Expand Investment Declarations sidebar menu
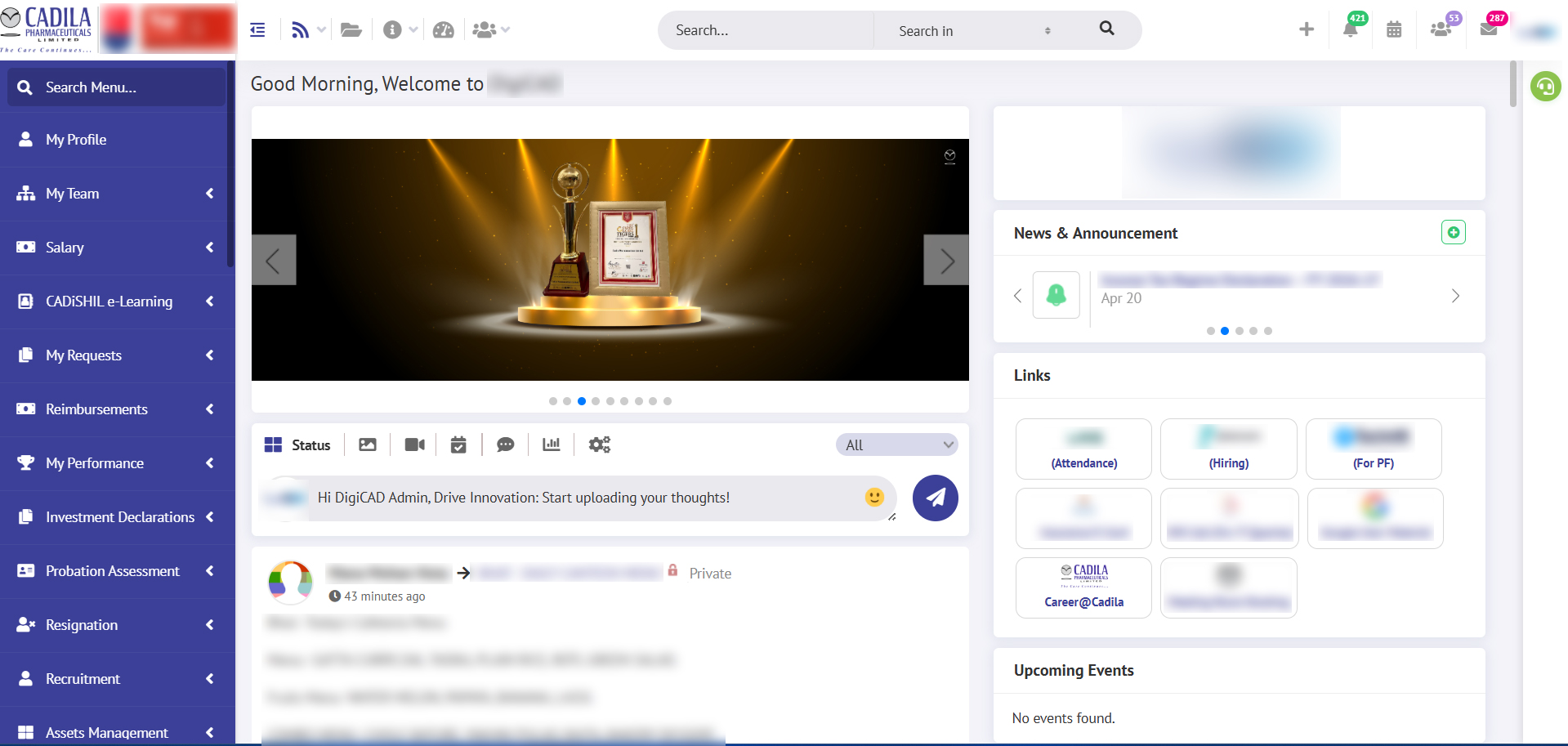Screen dimensions: 1568x746 [117, 517]
